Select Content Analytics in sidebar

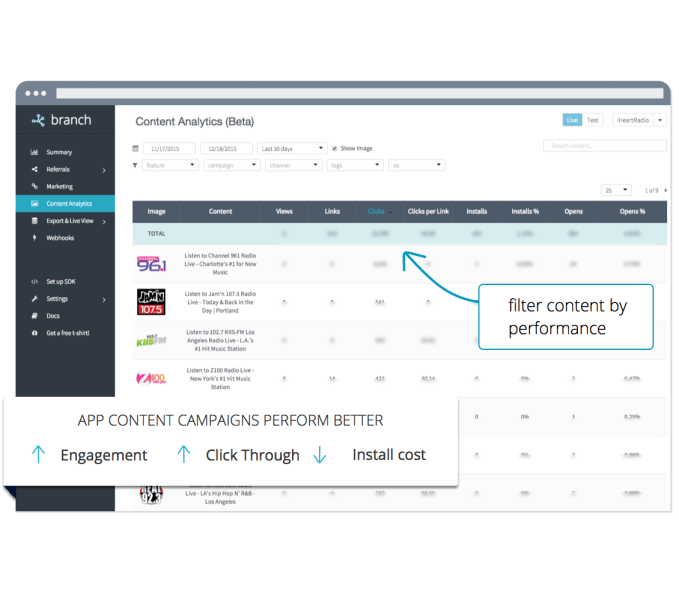point(65,204)
